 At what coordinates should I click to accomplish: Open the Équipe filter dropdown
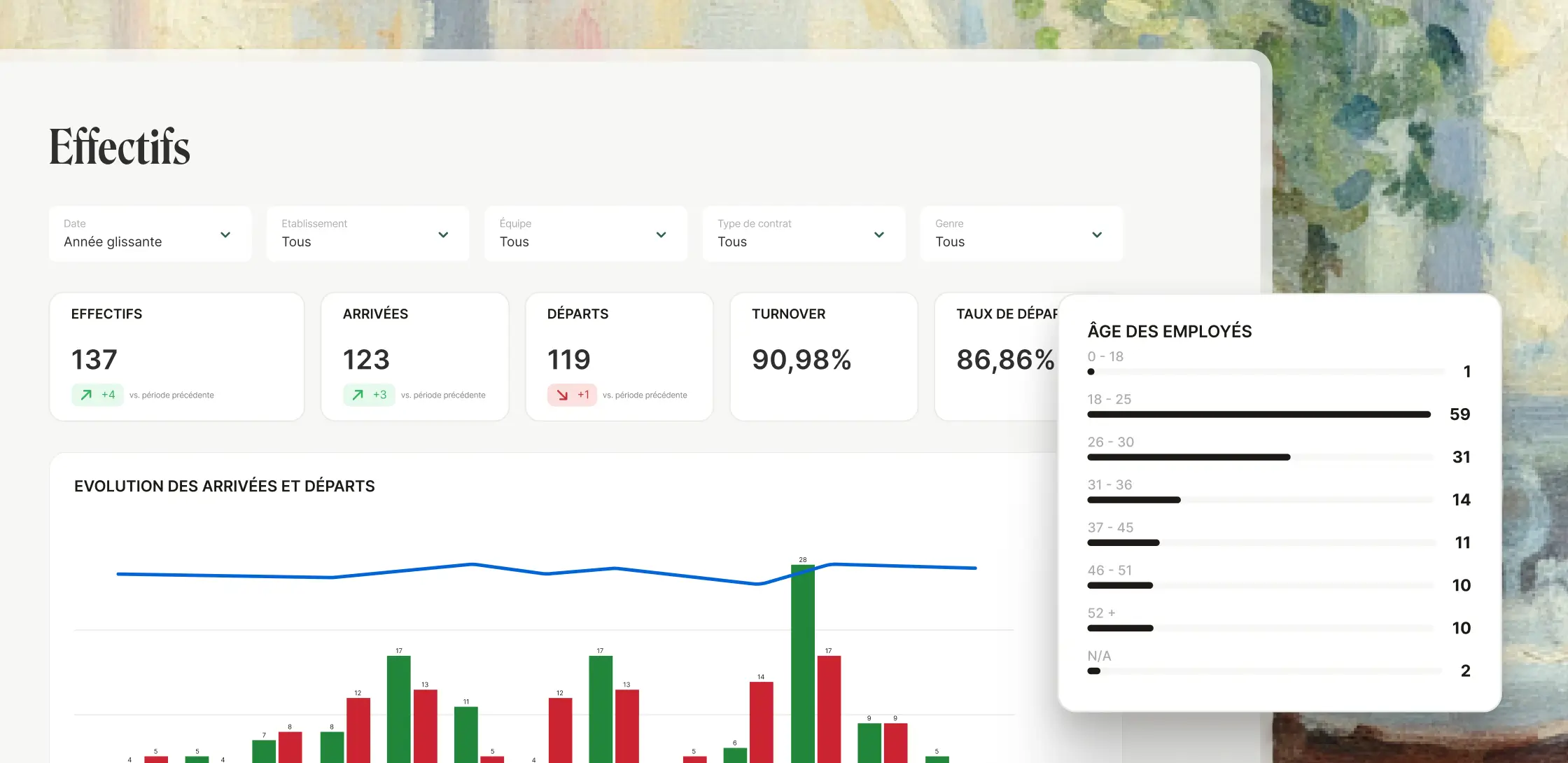(585, 234)
